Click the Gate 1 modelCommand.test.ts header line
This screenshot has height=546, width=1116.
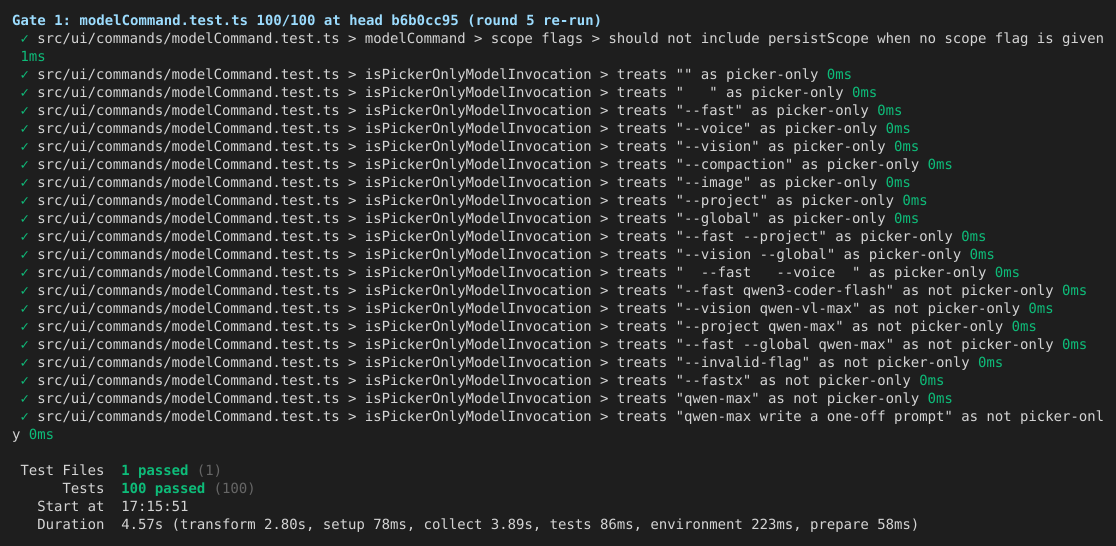point(307,20)
